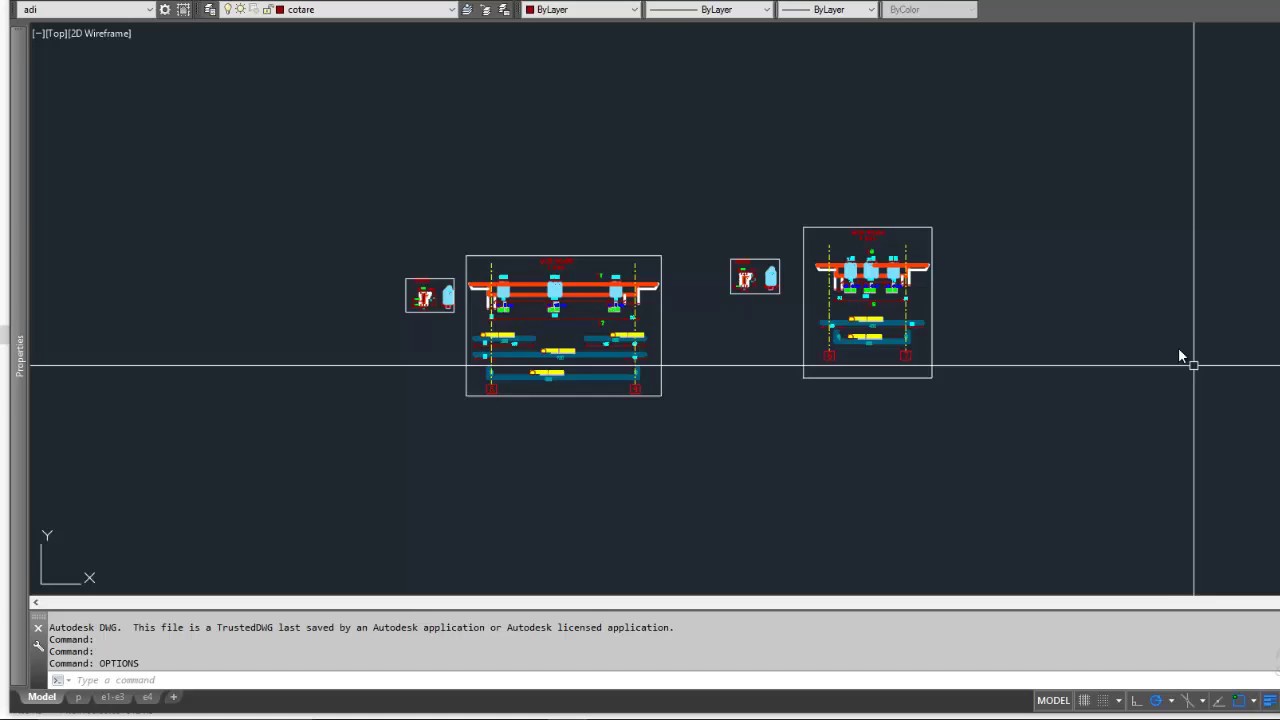1280x720 pixels.
Task: Open workspace settings gear icon
Action: (x=165, y=9)
